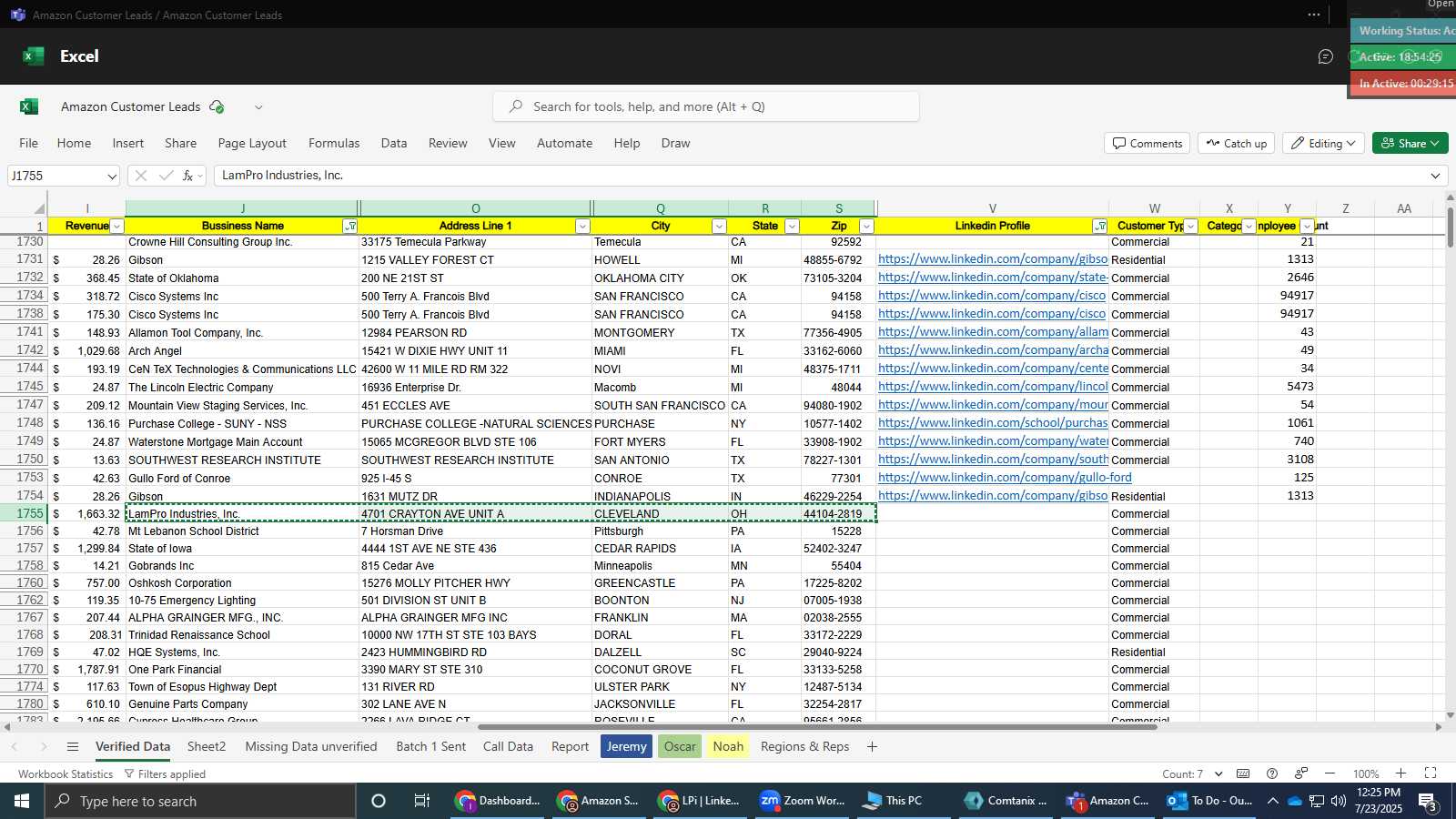Click the 100% zoom level
This screenshot has height=819, width=1456.
(x=1365, y=773)
